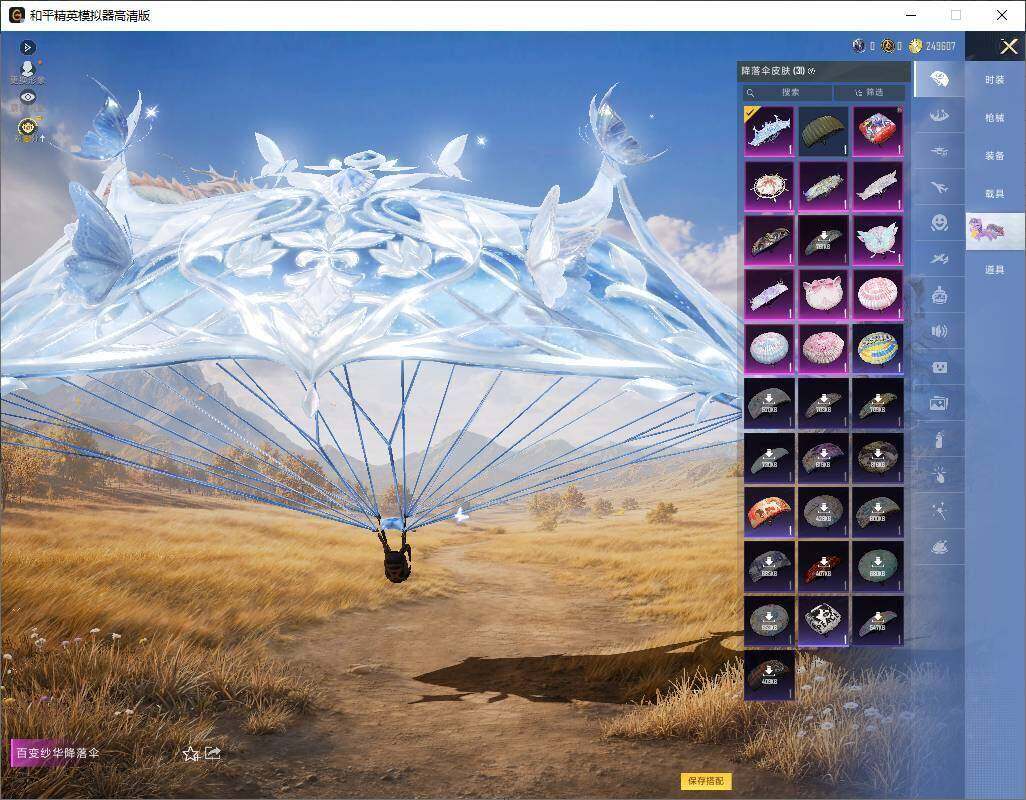Download the 547KB parachute skin
Image resolution: width=1026 pixels, height=800 pixels.
tap(877, 620)
